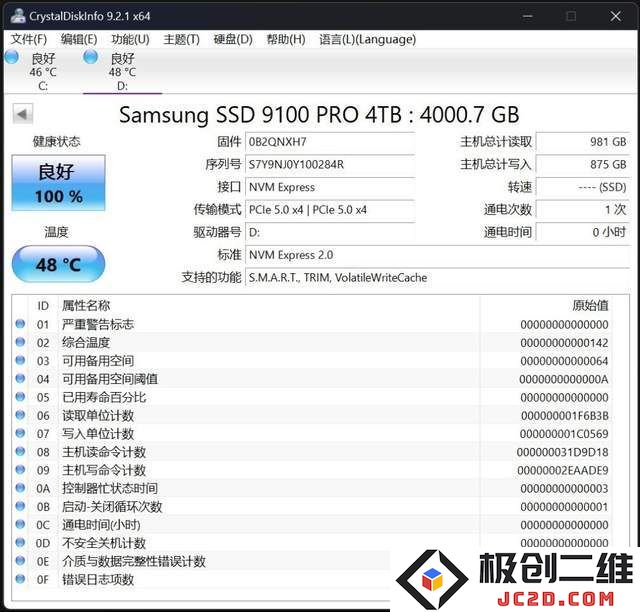Select raw value 000000000000A for threshold row
The image size is (640, 612).
coord(564,379)
